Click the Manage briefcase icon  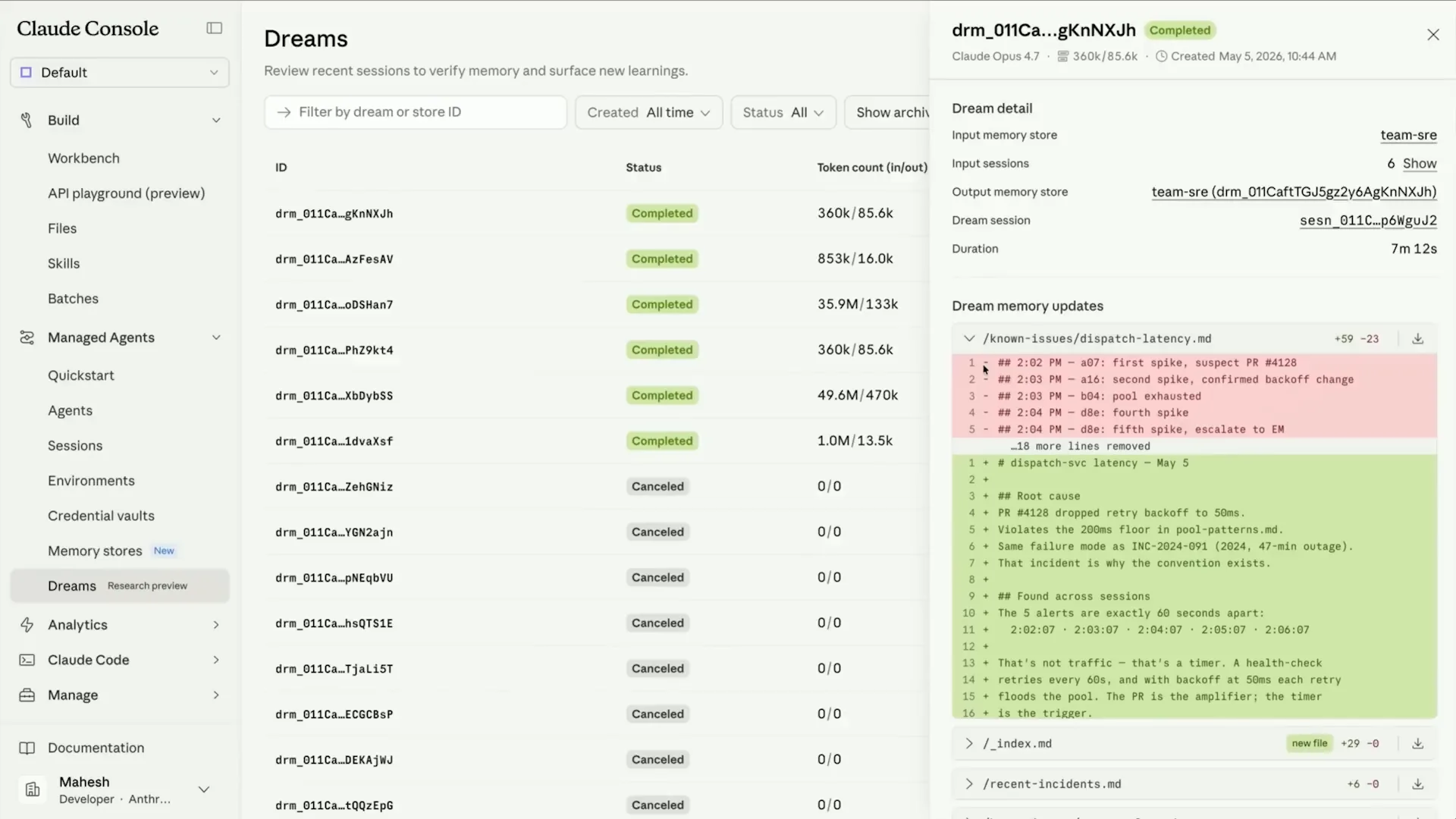(x=27, y=695)
